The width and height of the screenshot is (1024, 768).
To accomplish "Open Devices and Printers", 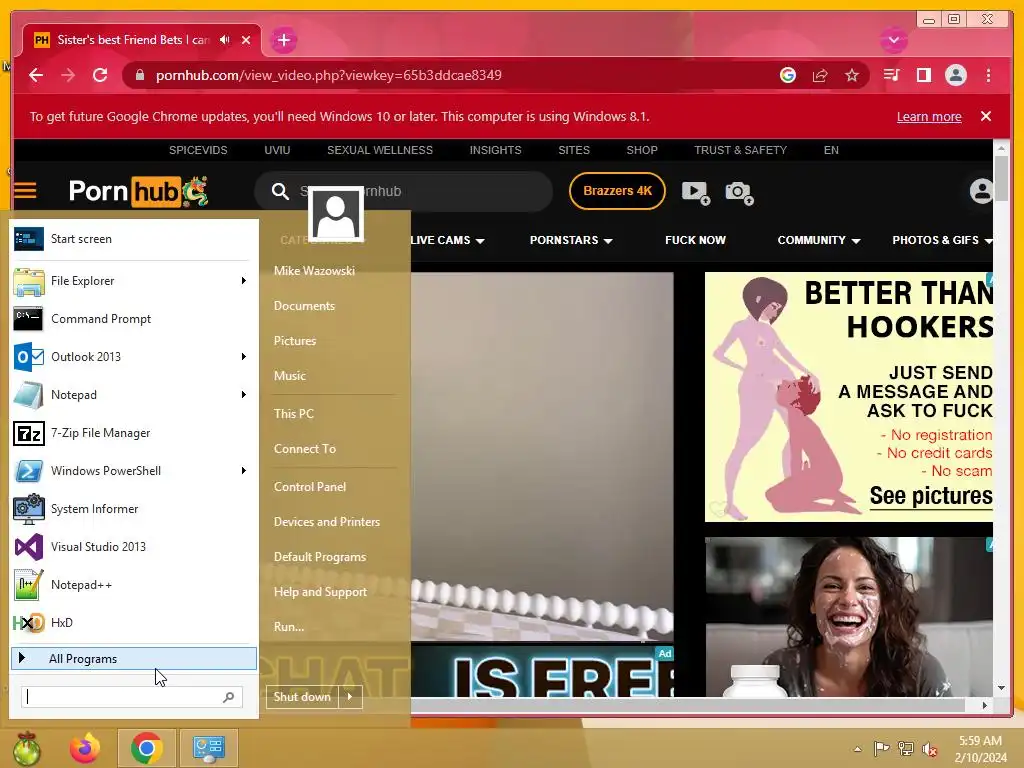I will pos(327,522).
